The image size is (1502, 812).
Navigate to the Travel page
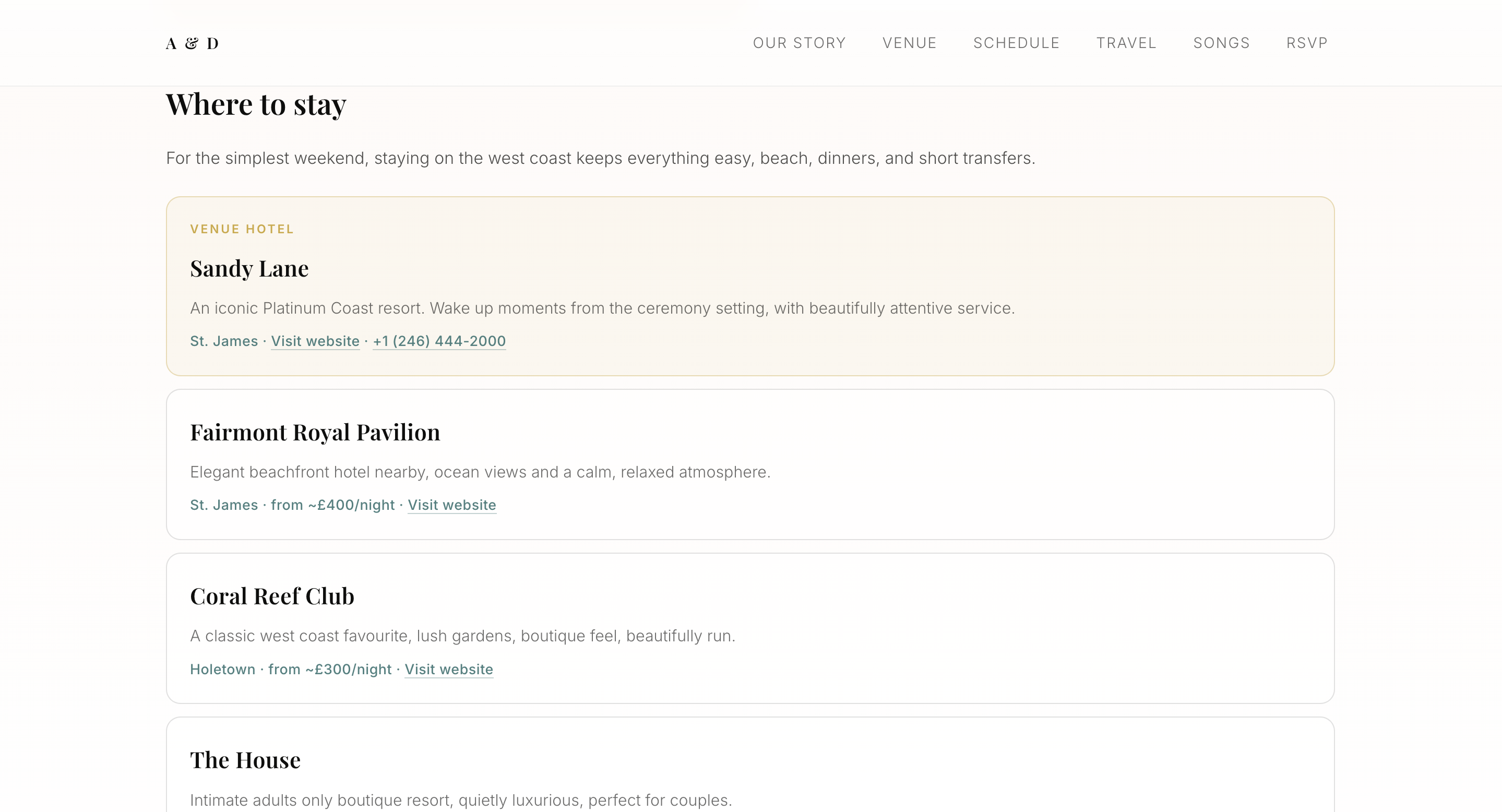[x=1126, y=43]
